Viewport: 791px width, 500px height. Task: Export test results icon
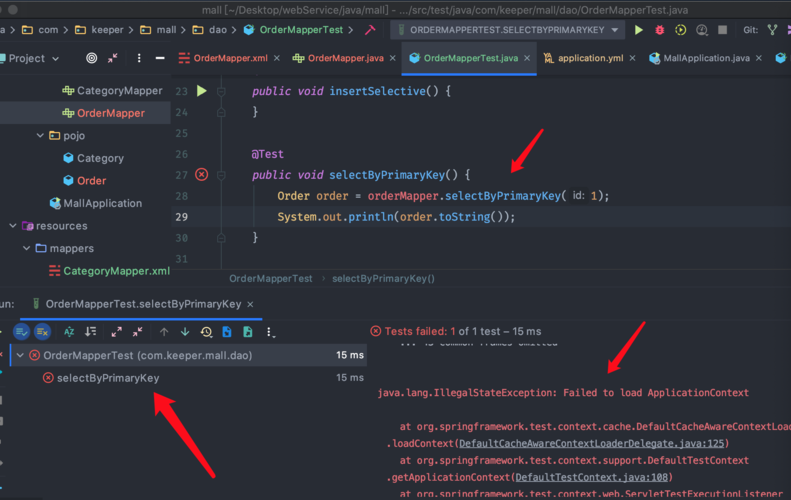[x=248, y=331]
